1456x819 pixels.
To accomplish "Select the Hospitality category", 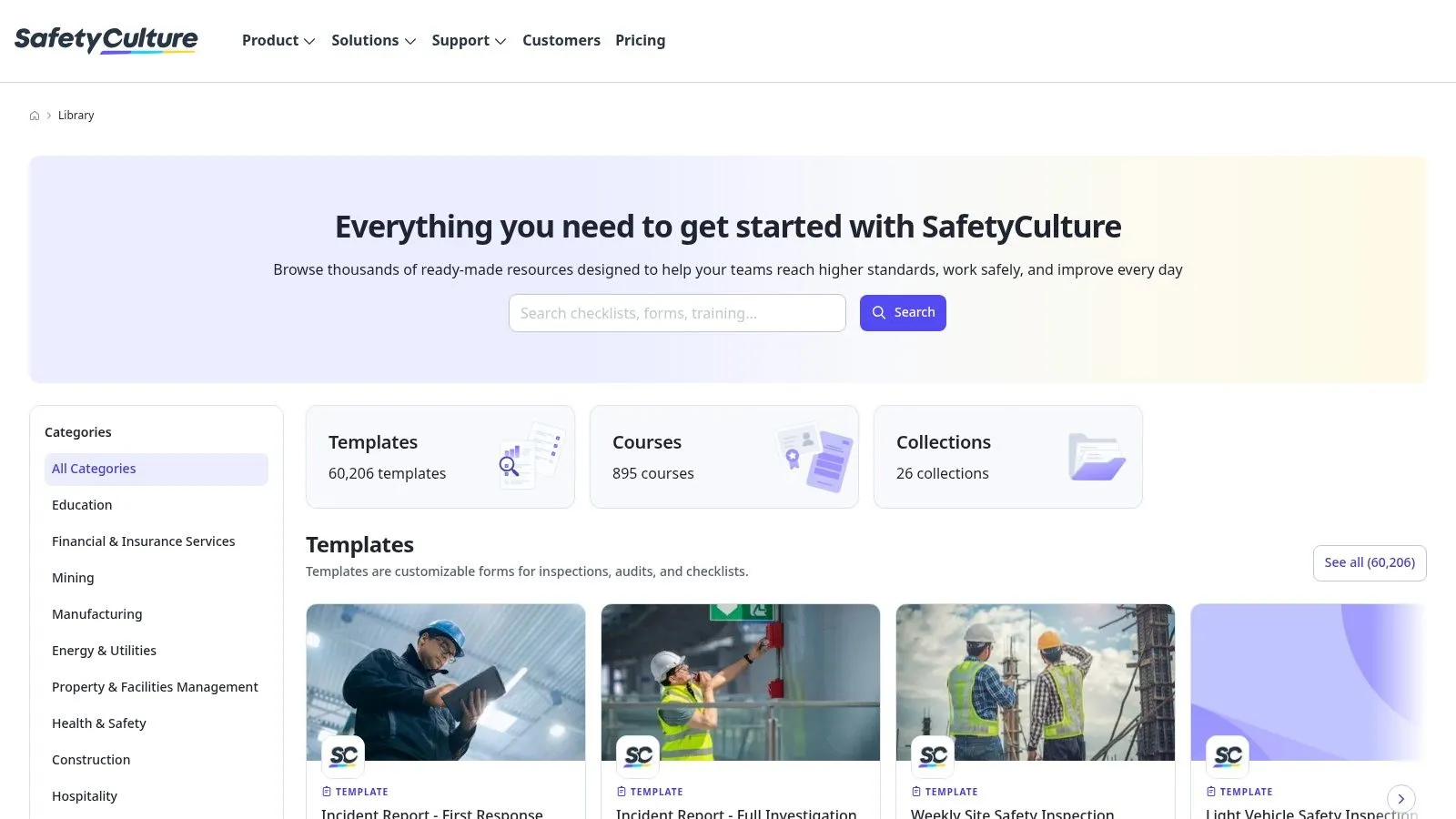I will [x=157, y=796].
